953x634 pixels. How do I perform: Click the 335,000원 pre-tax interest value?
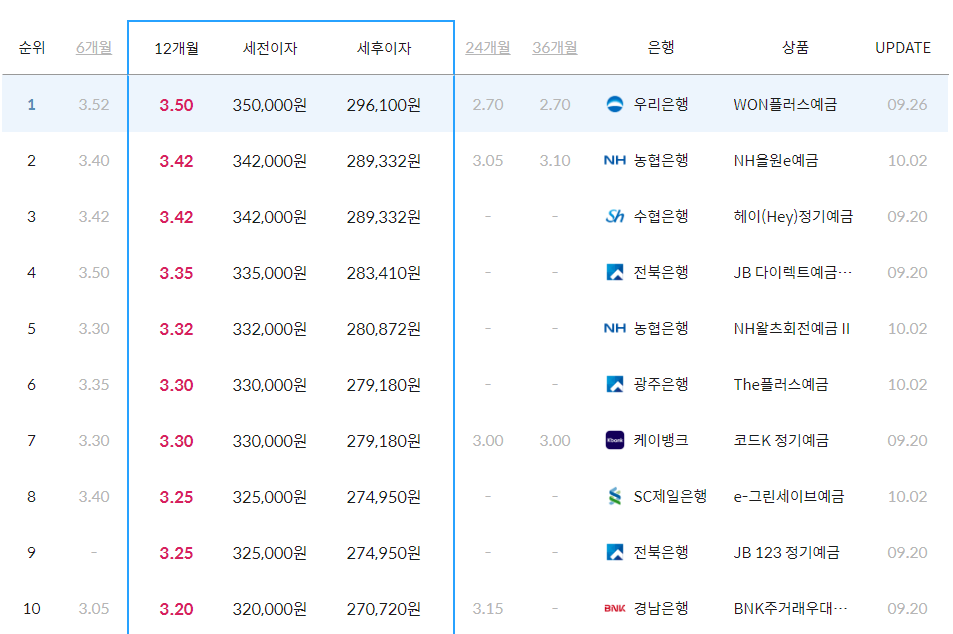pyautogui.click(x=269, y=273)
